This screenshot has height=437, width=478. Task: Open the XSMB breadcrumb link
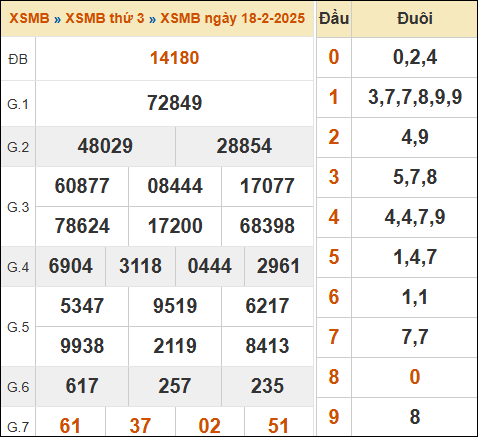(29, 18)
